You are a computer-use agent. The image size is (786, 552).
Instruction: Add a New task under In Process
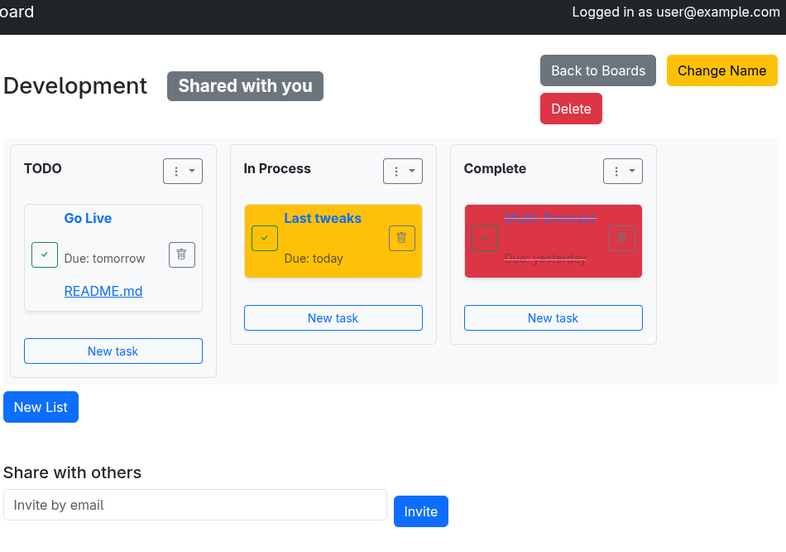coord(333,318)
